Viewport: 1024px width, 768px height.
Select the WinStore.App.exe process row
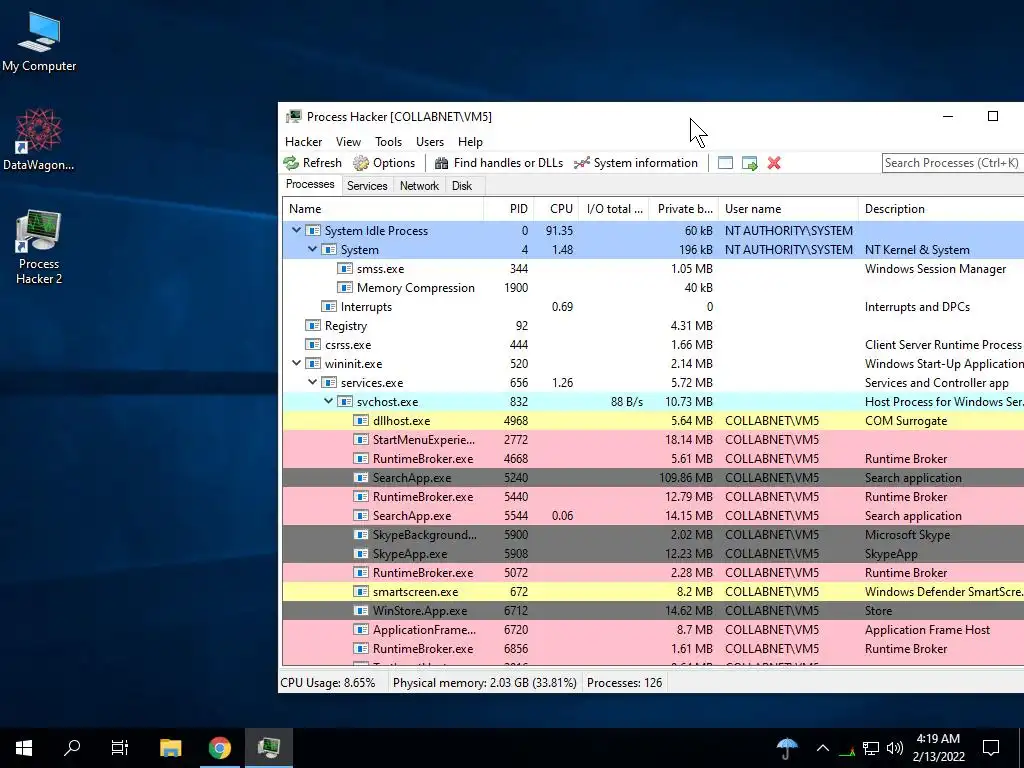pos(653,611)
